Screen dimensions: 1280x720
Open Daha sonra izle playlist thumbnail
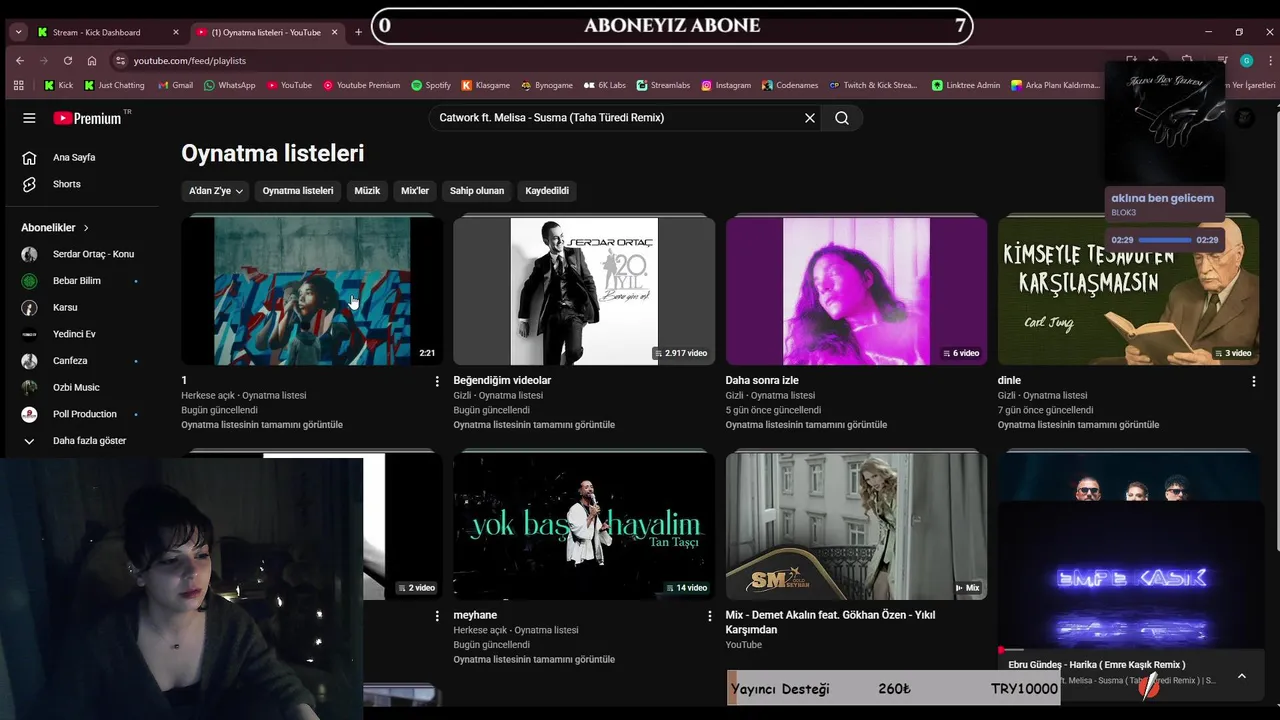point(856,291)
